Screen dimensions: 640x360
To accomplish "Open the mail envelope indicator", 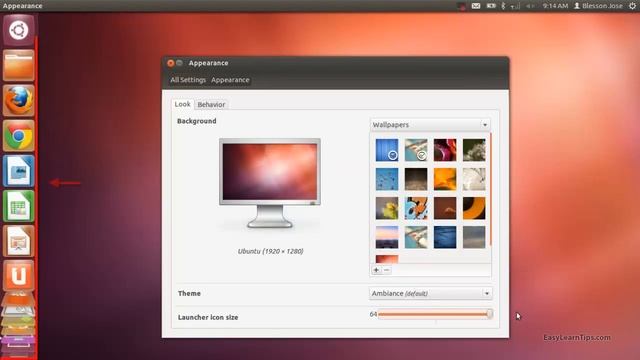I will [x=476, y=6].
